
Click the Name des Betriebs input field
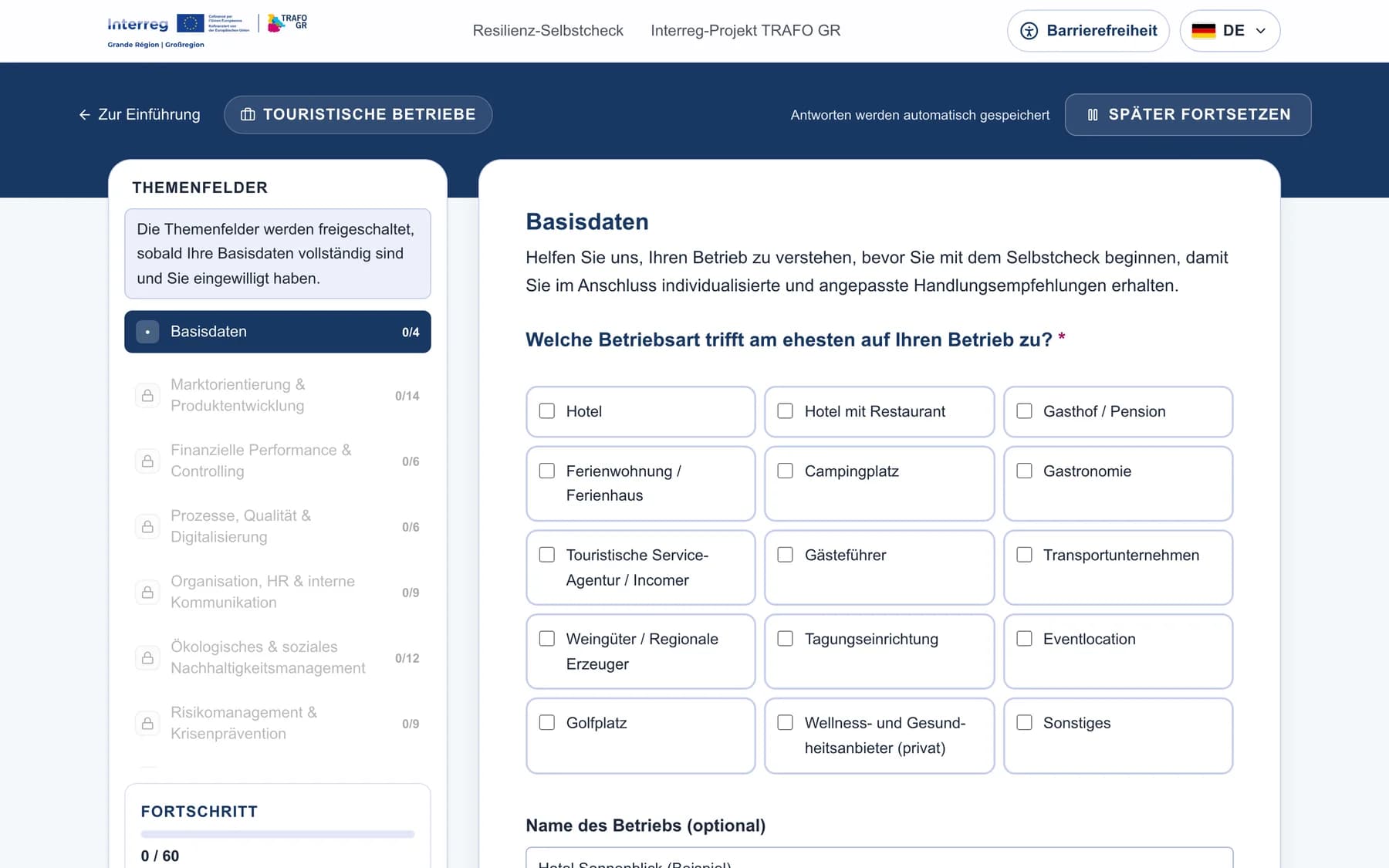(880, 858)
